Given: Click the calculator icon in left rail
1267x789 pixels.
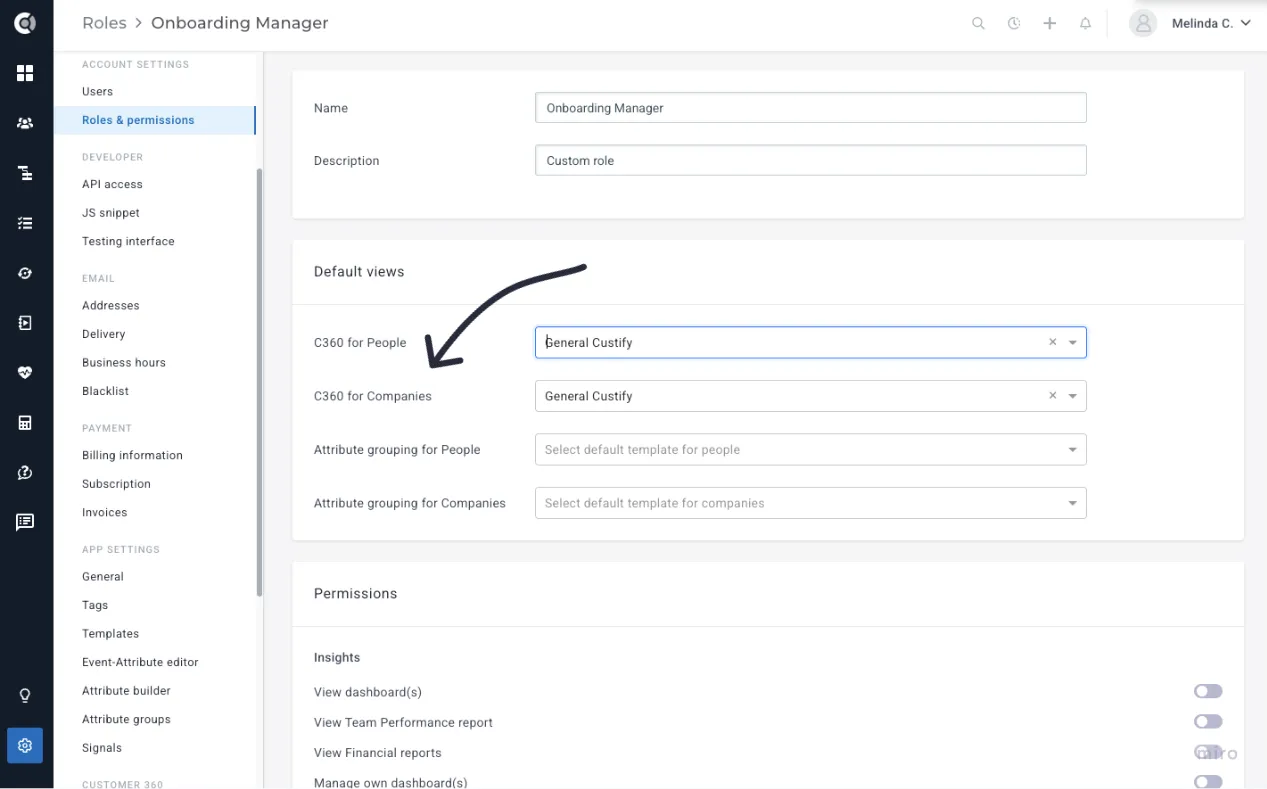Looking at the screenshot, I should coord(25,423).
